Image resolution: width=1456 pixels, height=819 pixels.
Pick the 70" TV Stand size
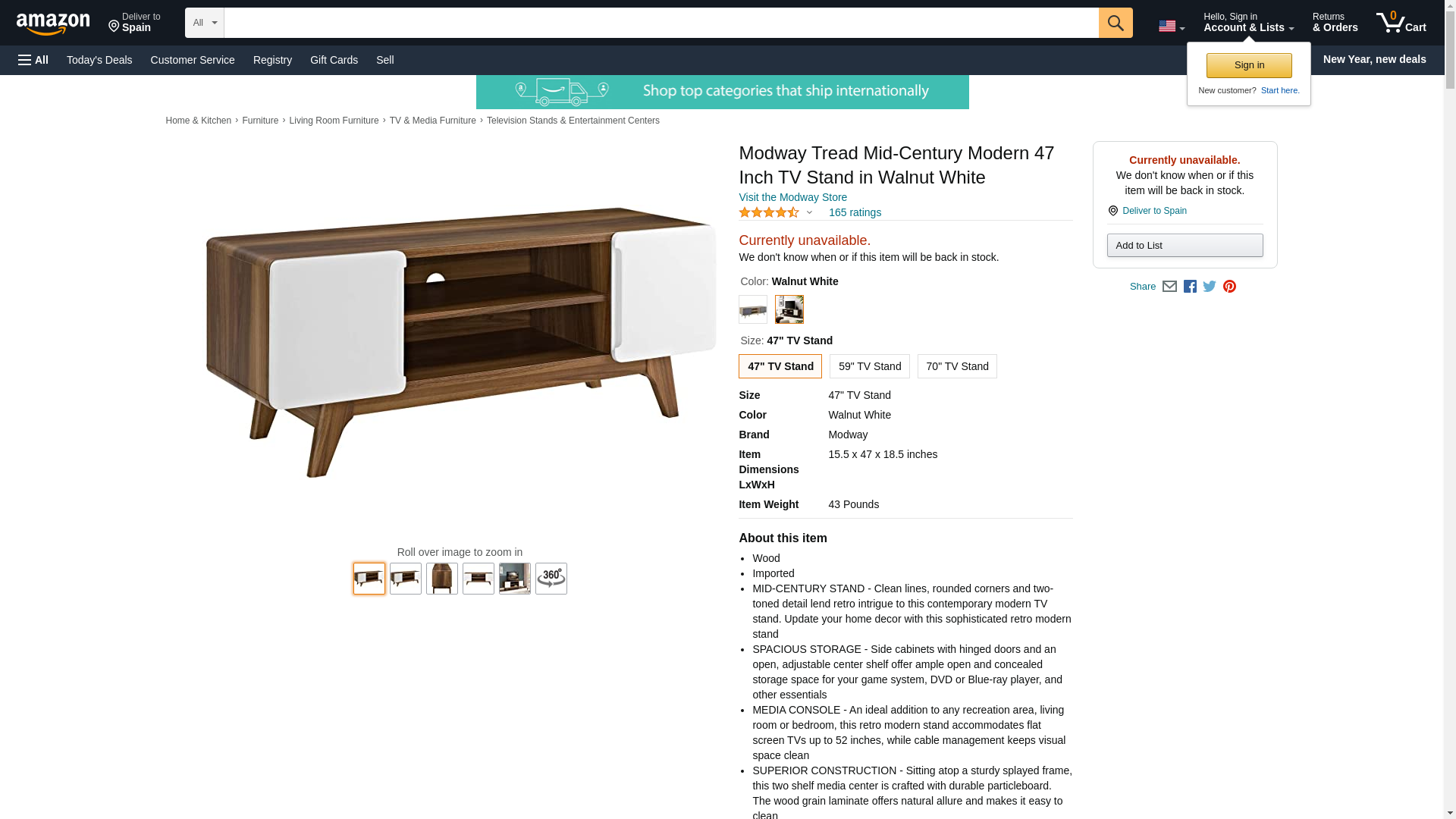coord(957,366)
